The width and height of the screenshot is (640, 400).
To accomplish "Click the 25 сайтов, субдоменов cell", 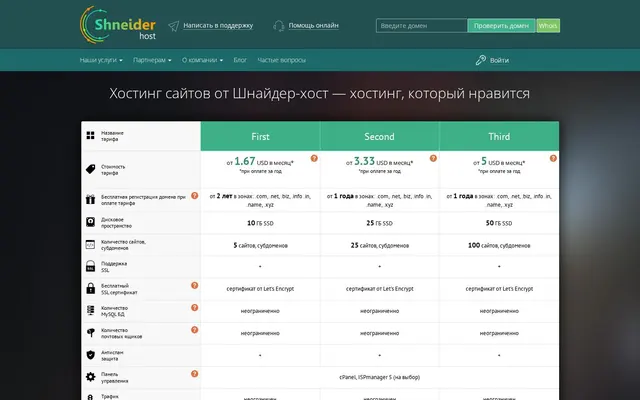I will click(x=380, y=245).
